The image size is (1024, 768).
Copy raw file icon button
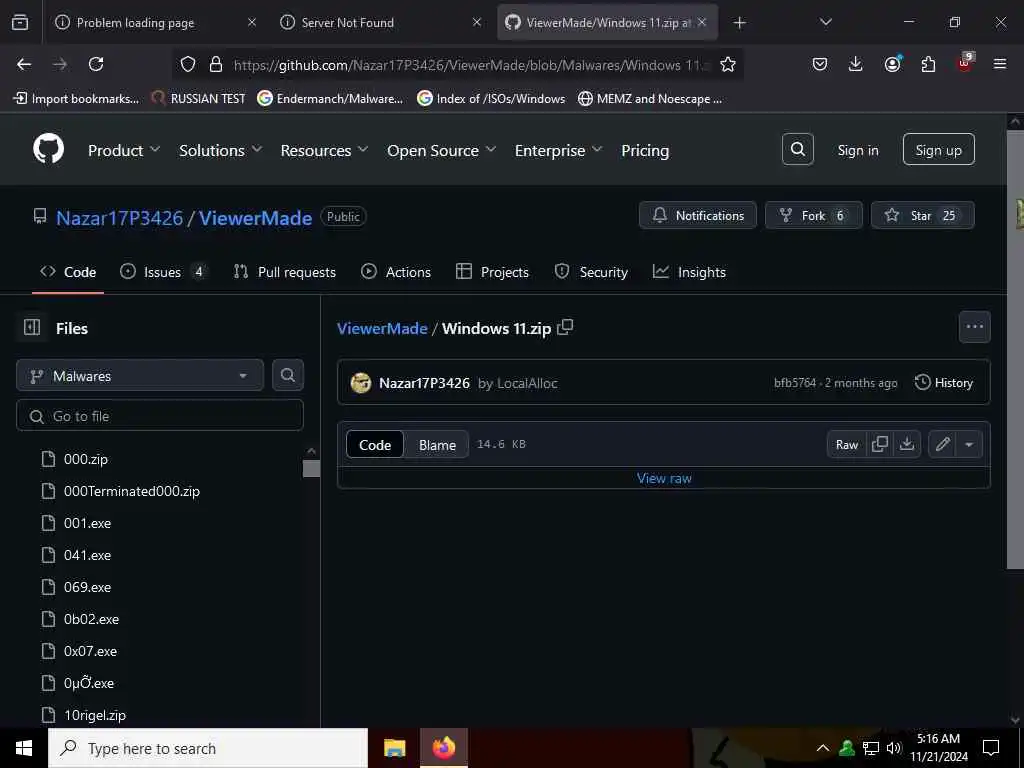(x=880, y=444)
